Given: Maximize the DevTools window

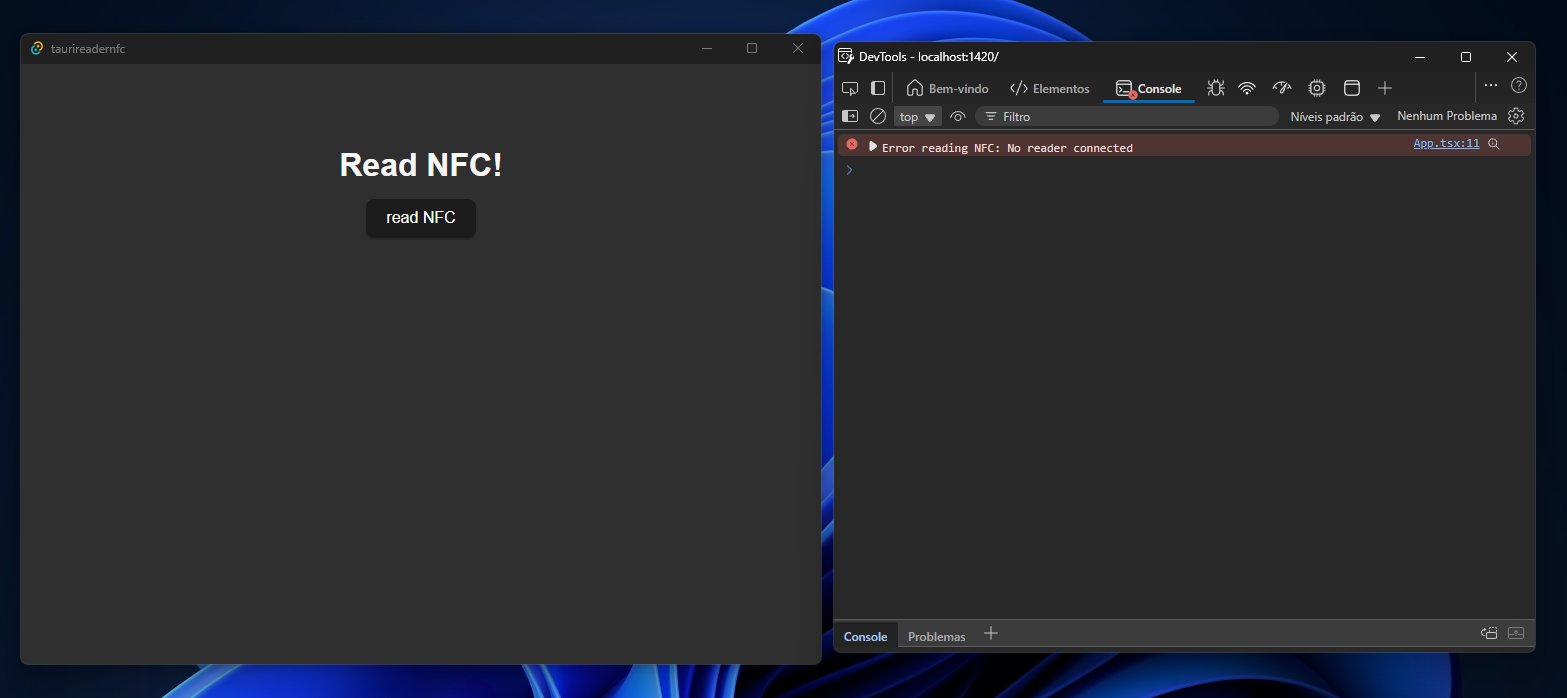Looking at the screenshot, I should tap(1466, 57).
